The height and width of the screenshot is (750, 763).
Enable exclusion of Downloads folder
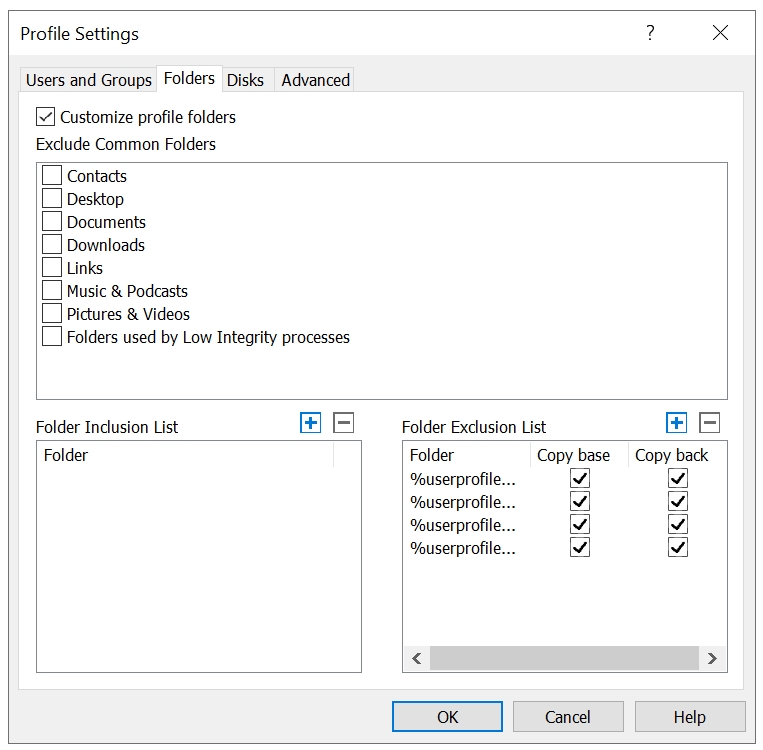coord(52,245)
